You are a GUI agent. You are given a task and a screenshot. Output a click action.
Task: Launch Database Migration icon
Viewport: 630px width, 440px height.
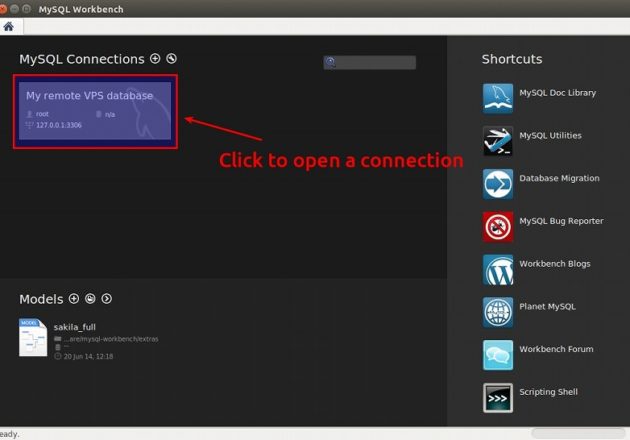498,184
